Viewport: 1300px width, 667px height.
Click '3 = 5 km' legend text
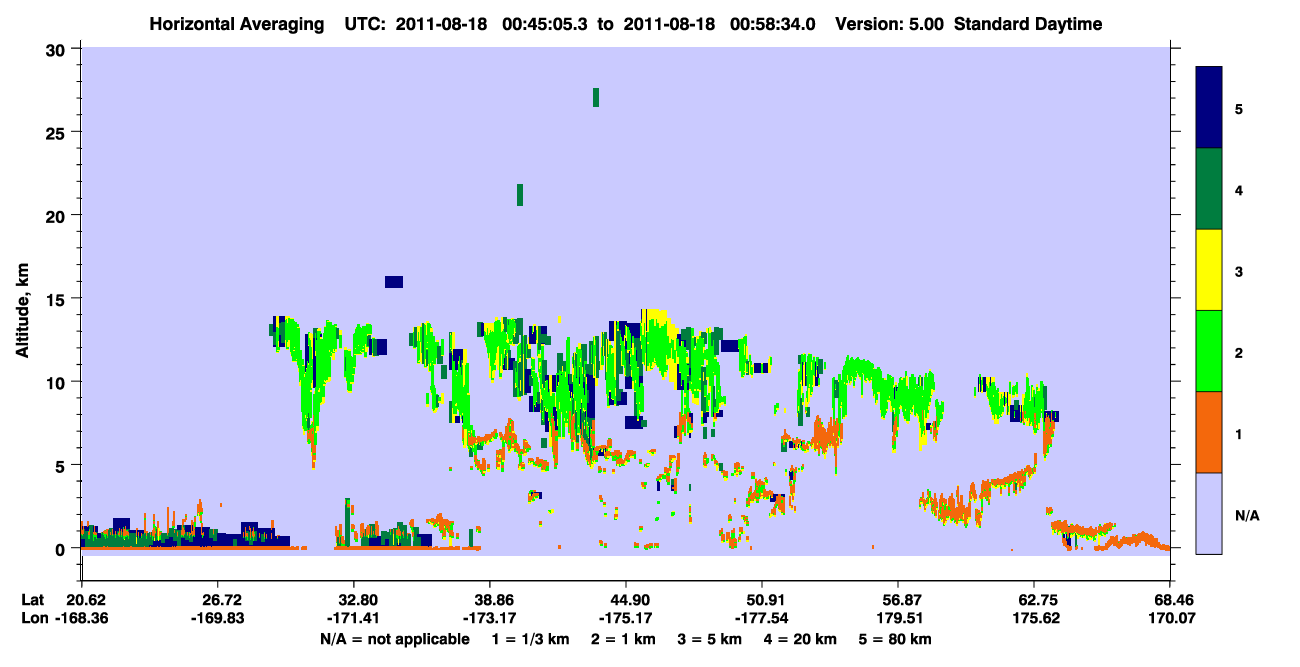(708, 639)
